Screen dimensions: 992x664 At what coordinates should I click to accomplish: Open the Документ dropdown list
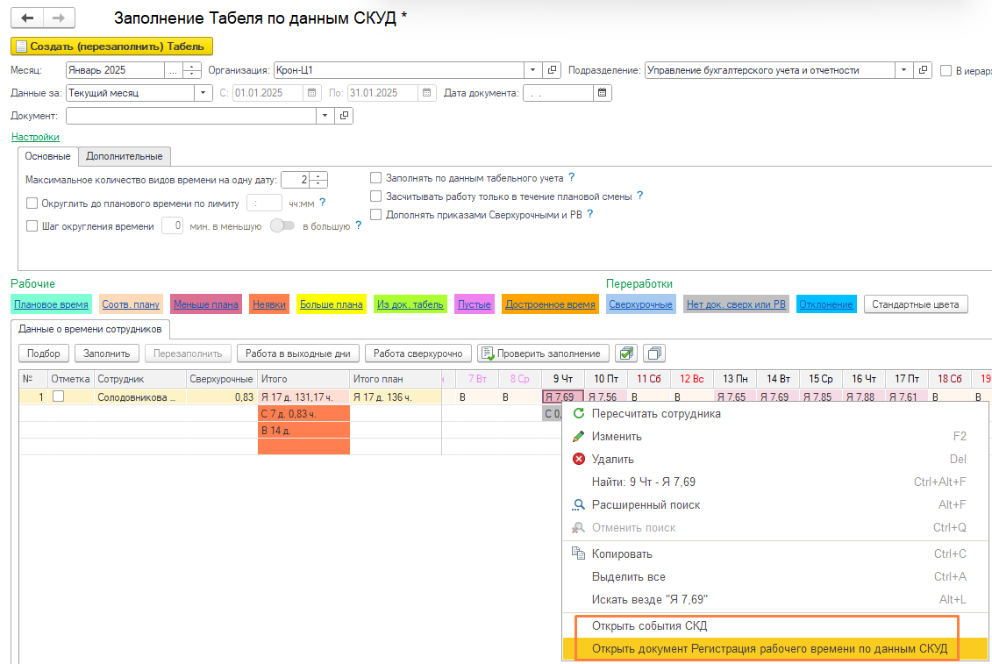click(324, 116)
